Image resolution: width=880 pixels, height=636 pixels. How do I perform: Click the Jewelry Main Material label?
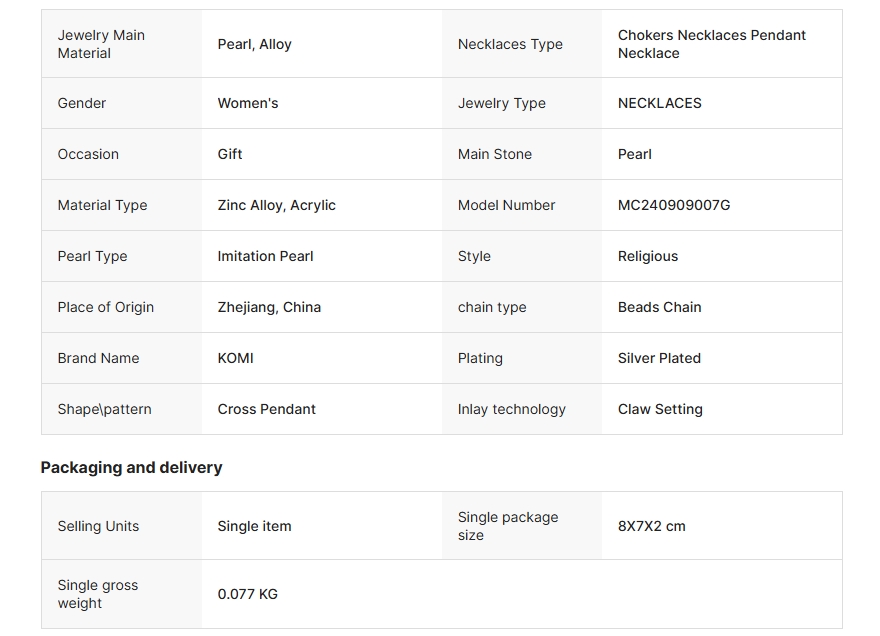click(101, 44)
